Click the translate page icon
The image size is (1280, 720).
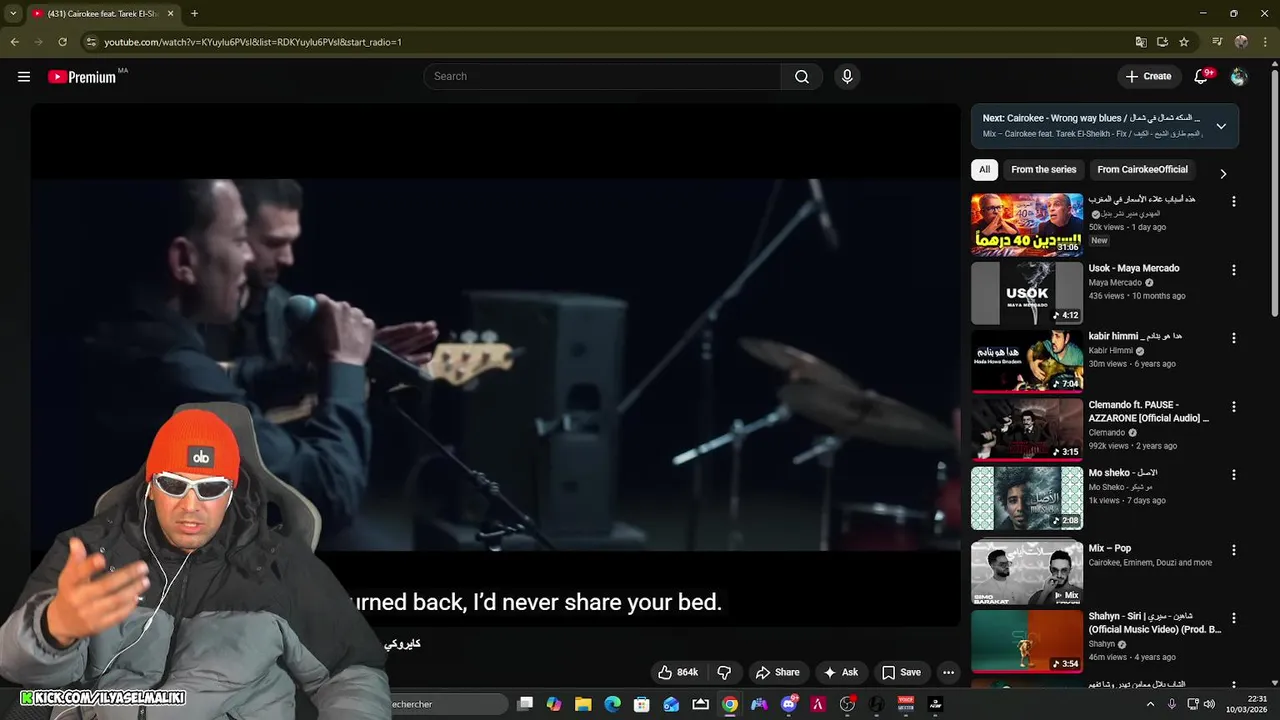(1141, 42)
